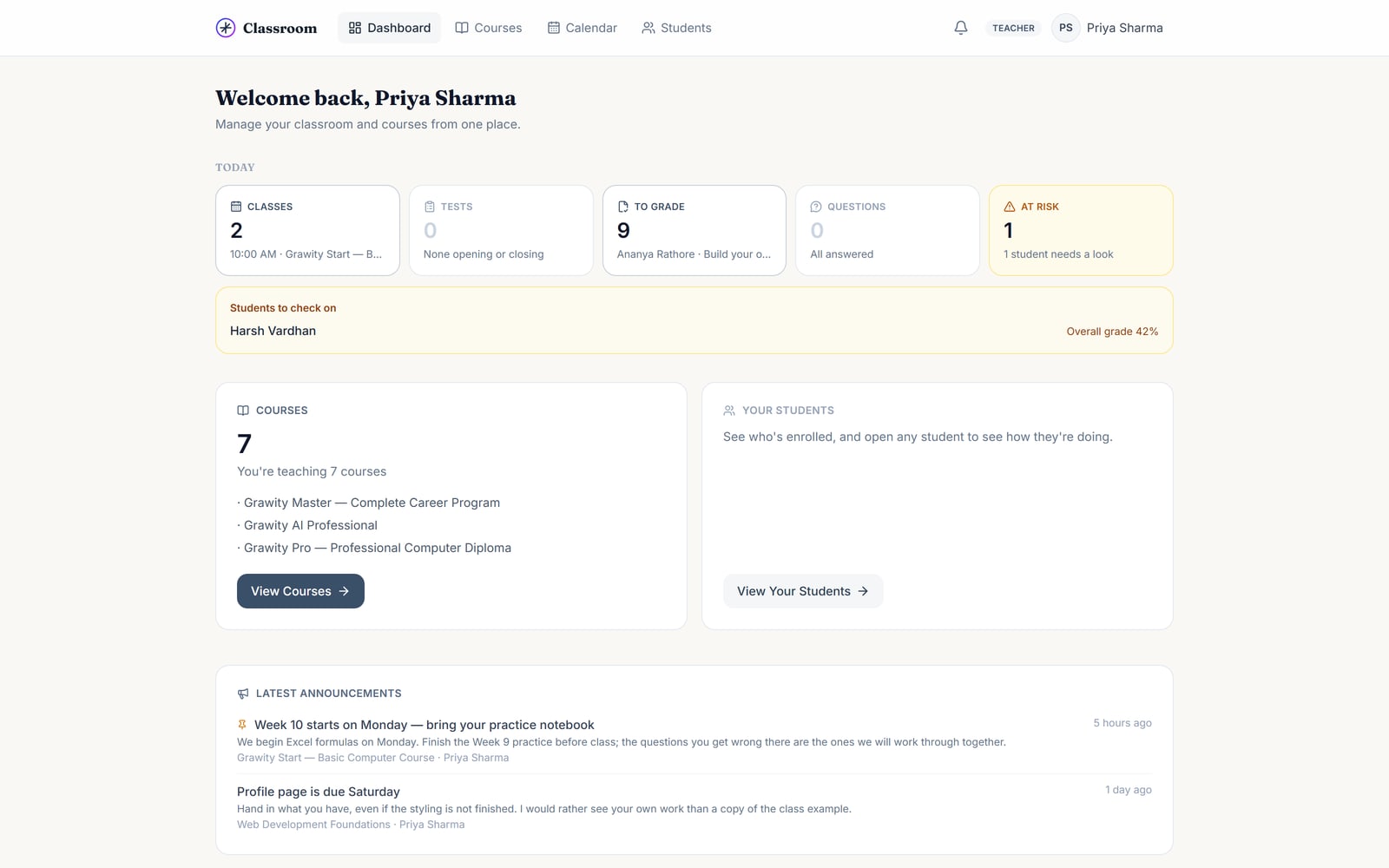Image resolution: width=1389 pixels, height=868 pixels.
Task: Click the Courses book icon in navbar
Action: tap(462, 28)
